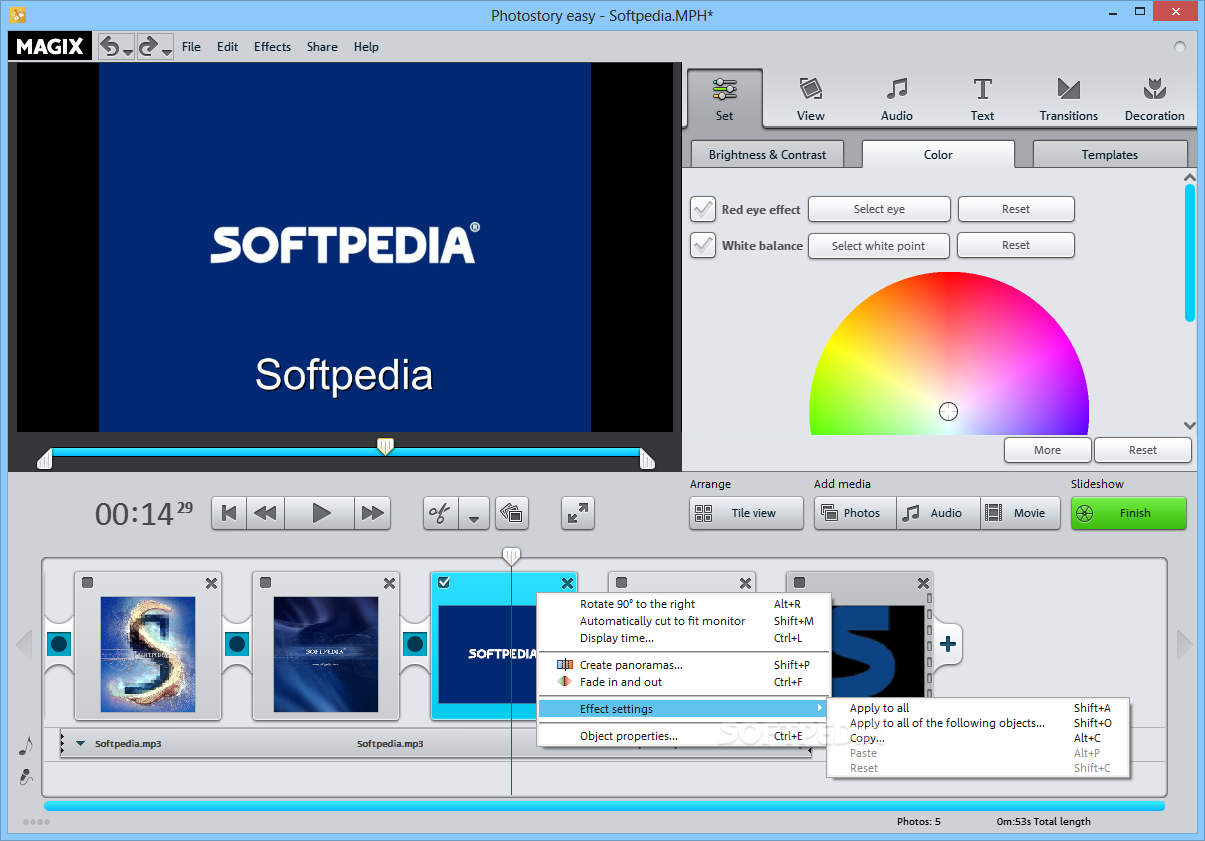Click the microphone narration track icon
This screenshot has height=841, width=1205.
point(26,776)
